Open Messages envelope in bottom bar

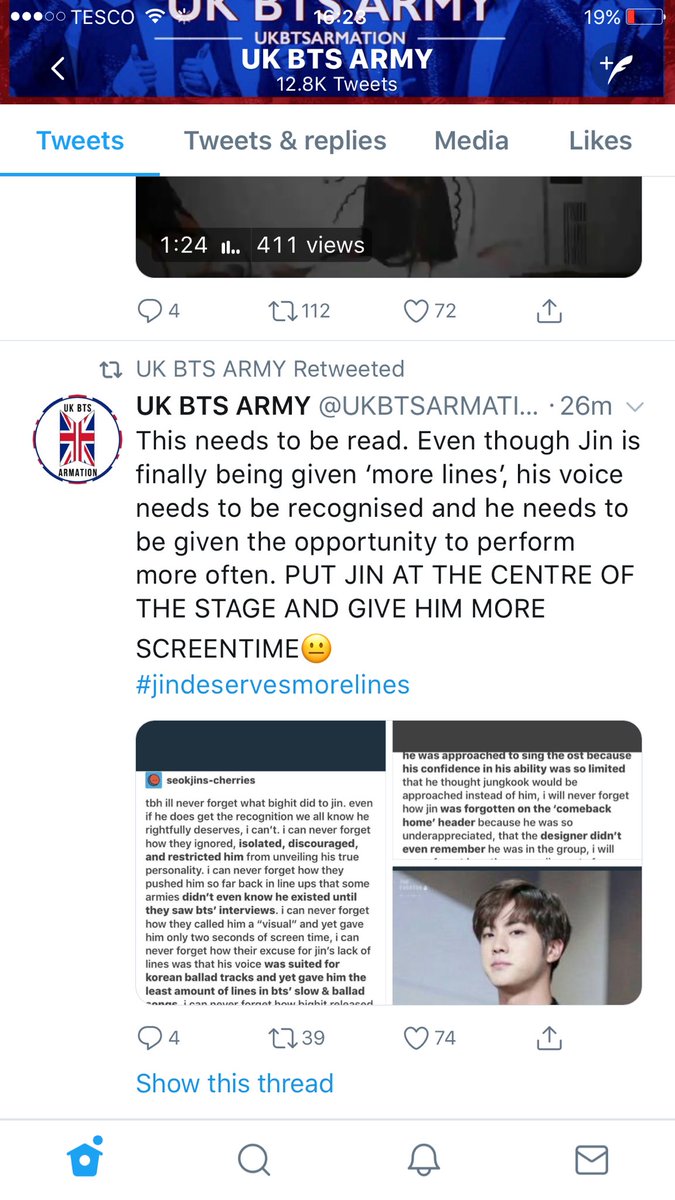pyautogui.click(x=592, y=1160)
